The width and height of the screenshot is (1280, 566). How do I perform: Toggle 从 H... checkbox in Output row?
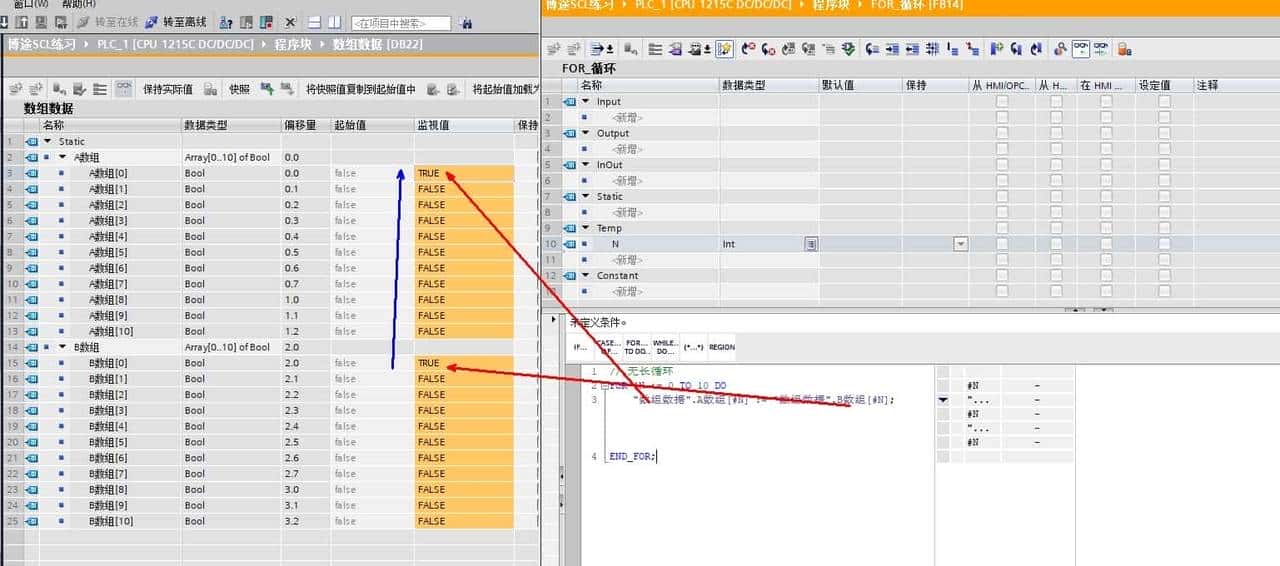point(1056,133)
